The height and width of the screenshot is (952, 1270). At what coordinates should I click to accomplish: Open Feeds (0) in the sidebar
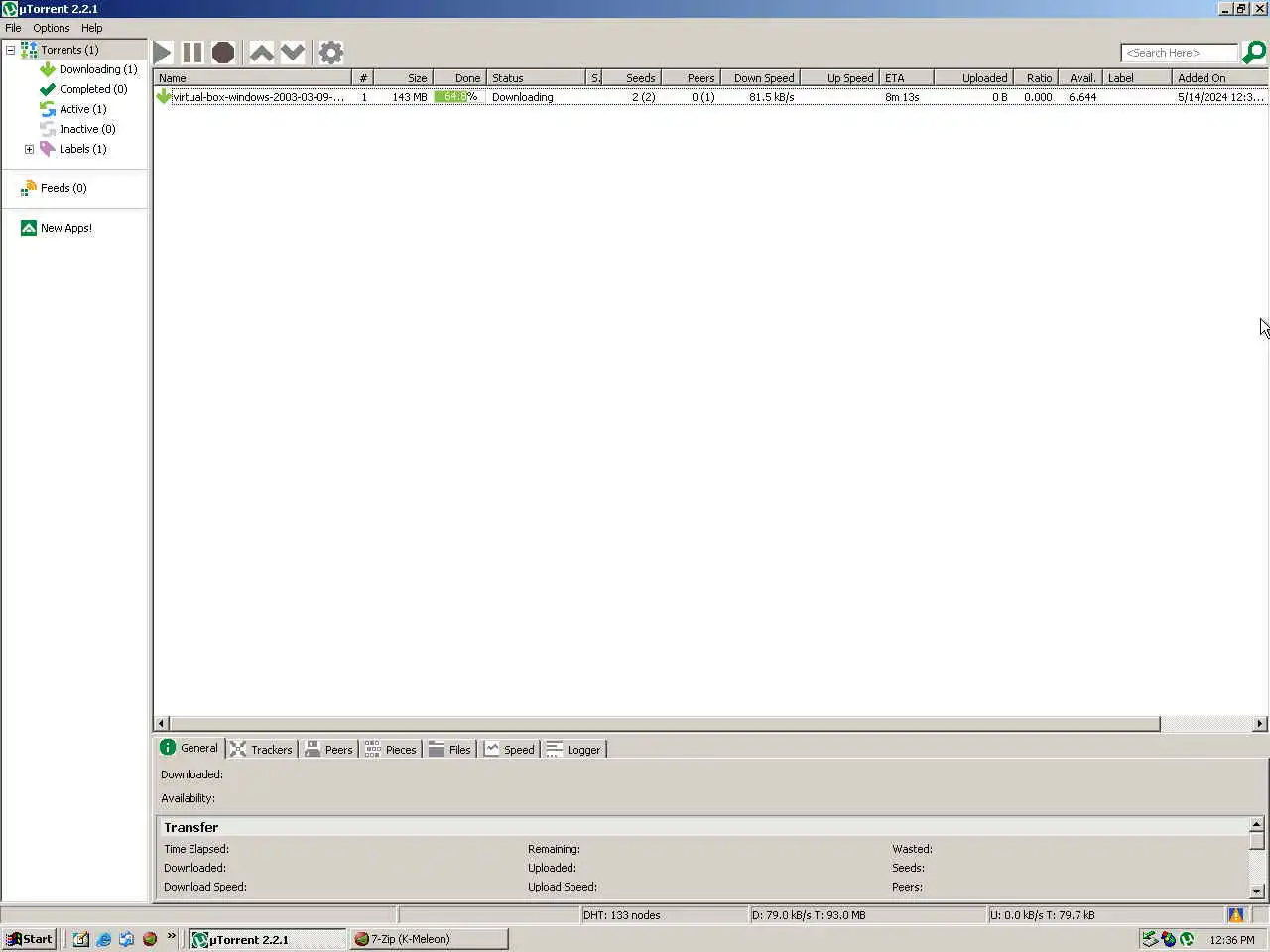point(63,188)
